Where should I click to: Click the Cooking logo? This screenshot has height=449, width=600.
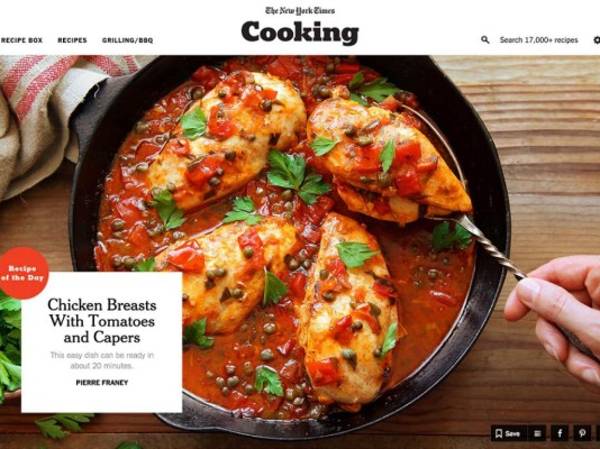(300, 33)
